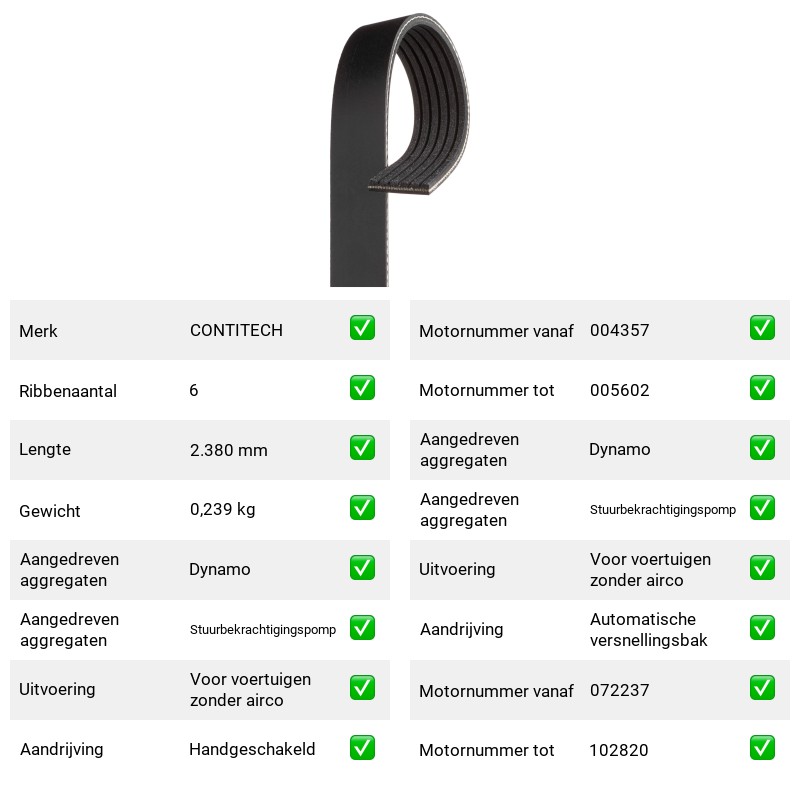Click the checkmark beside Gewicht 0,239 kg
The height and width of the screenshot is (800, 800).
(362, 508)
